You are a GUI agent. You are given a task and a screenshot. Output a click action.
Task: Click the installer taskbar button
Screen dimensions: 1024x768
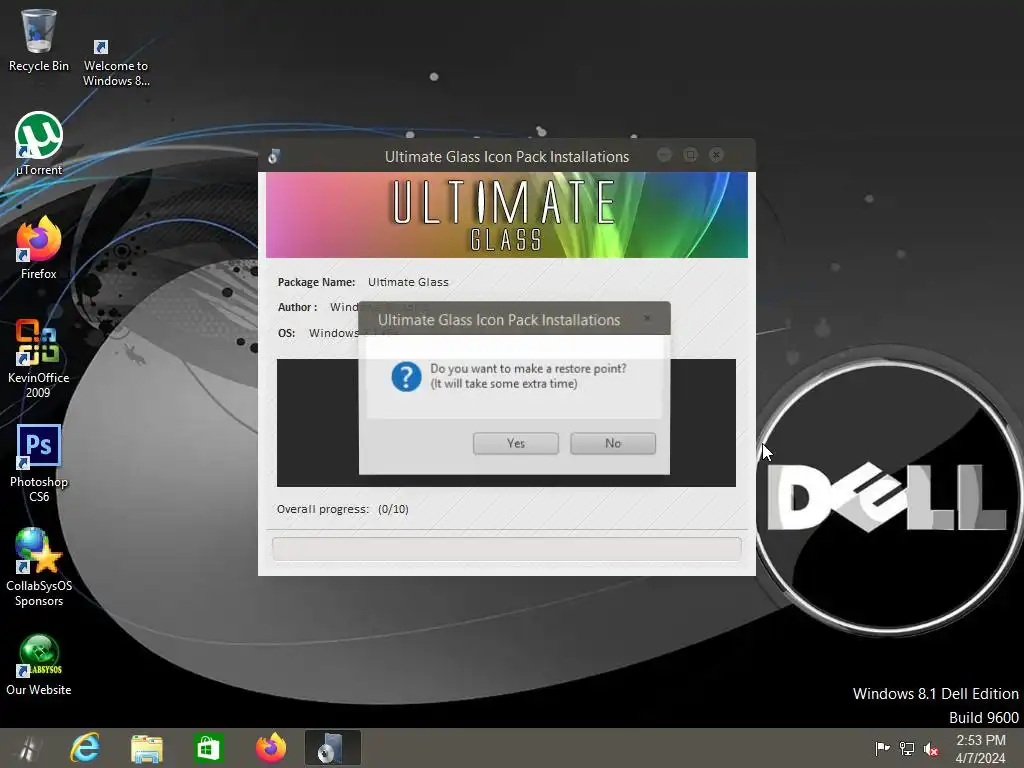coord(332,748)
